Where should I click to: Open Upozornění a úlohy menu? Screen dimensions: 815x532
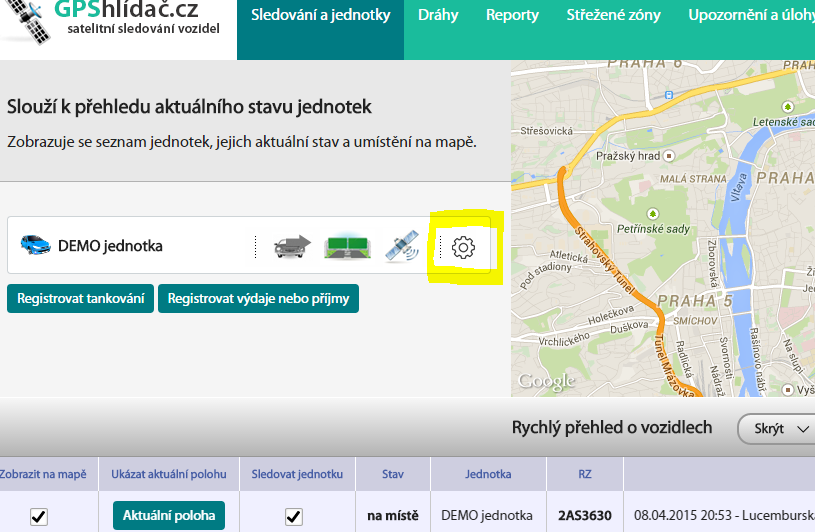(750, 15)
